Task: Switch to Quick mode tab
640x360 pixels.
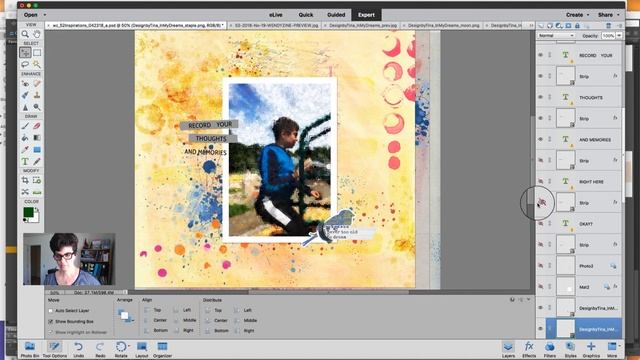Action: click(x=306, y=15)
